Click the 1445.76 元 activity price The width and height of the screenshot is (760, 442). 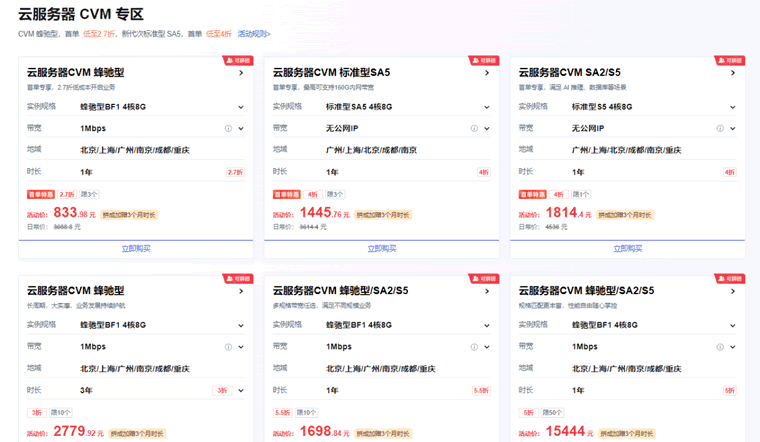[x=324, y=213]
